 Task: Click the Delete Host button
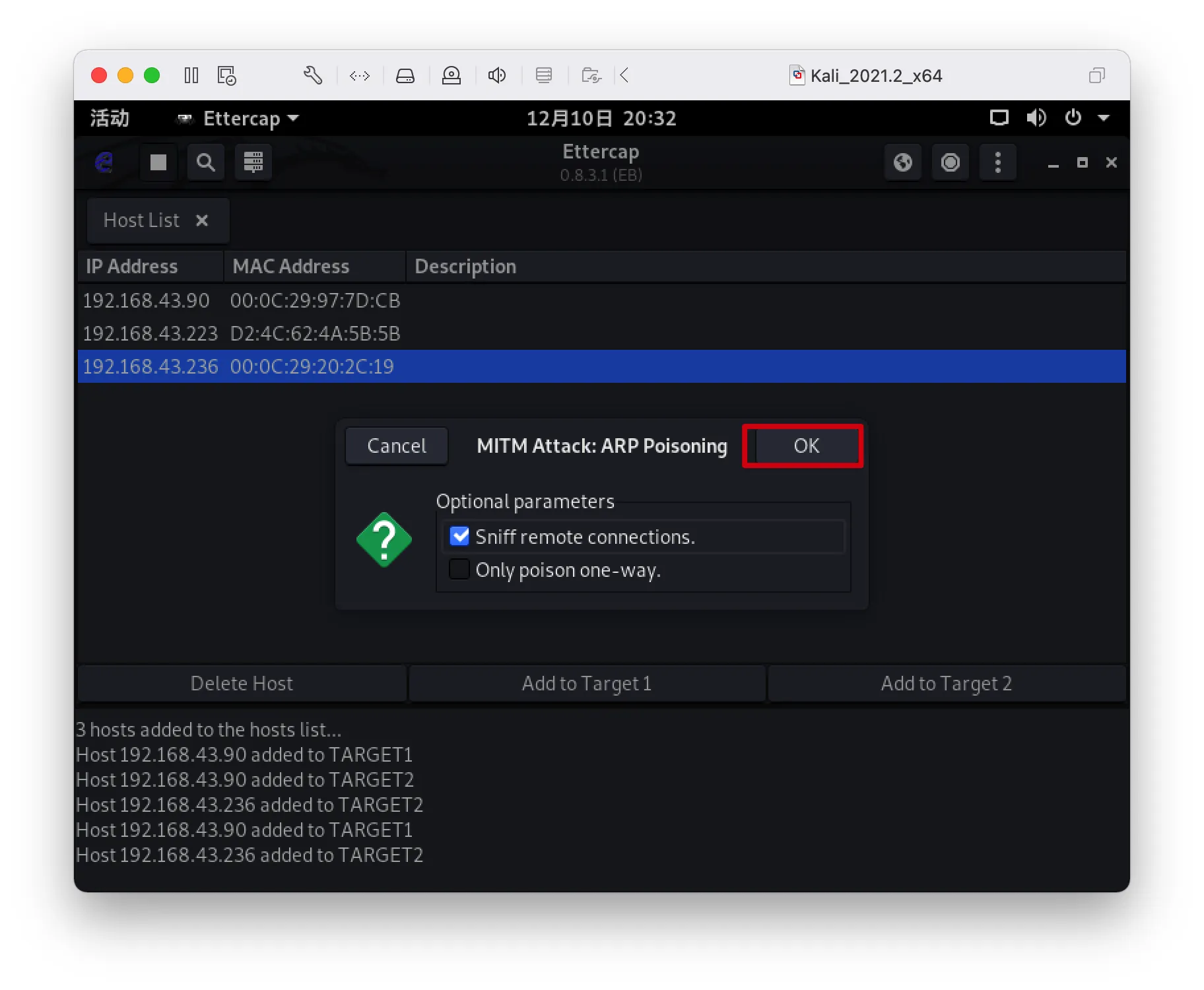coord(242,683)
